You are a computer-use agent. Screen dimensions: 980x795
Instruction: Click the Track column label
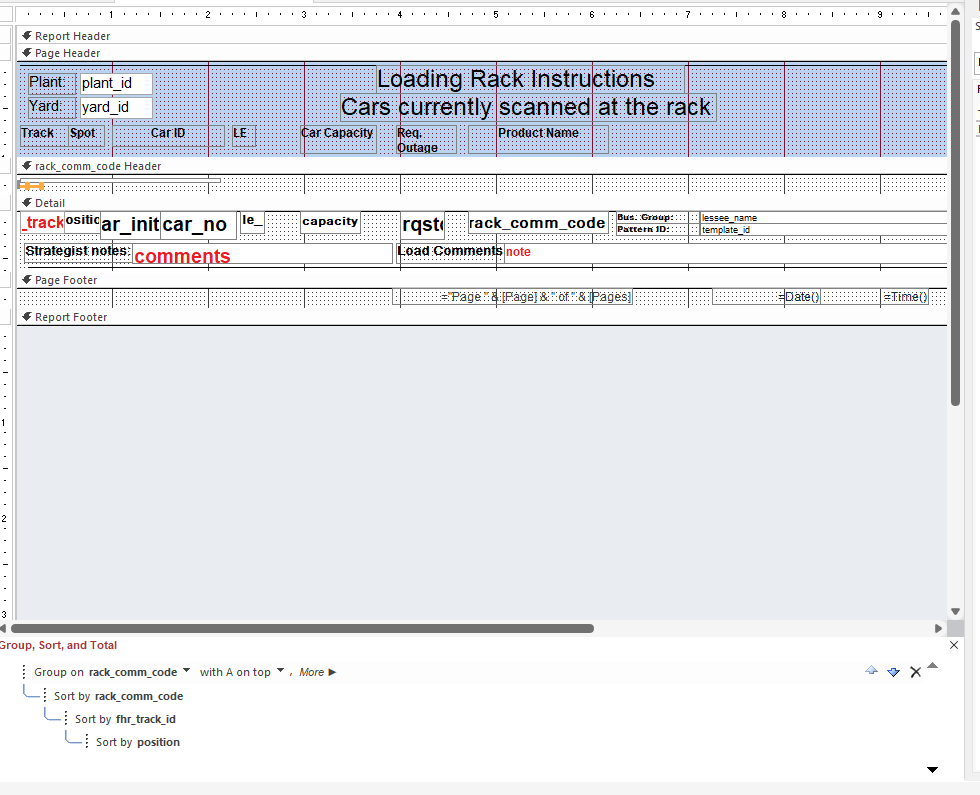(43, 134)
